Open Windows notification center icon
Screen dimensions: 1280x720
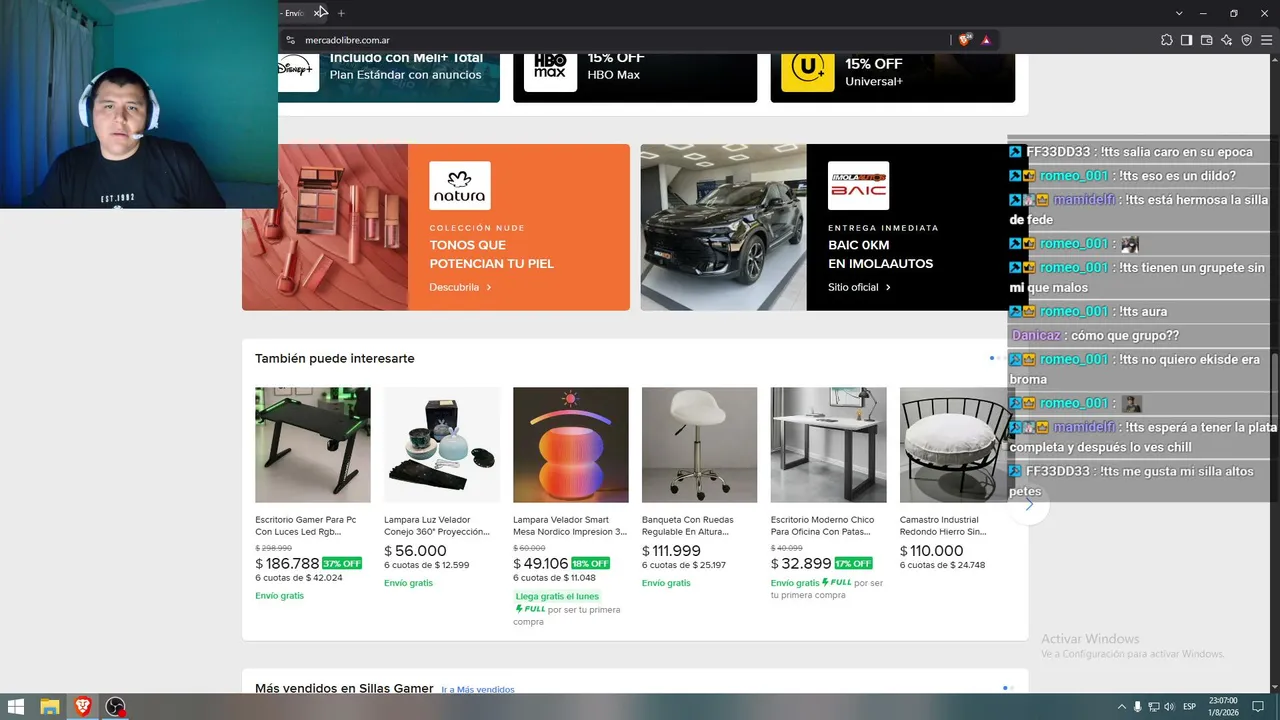coord(1259,707)
